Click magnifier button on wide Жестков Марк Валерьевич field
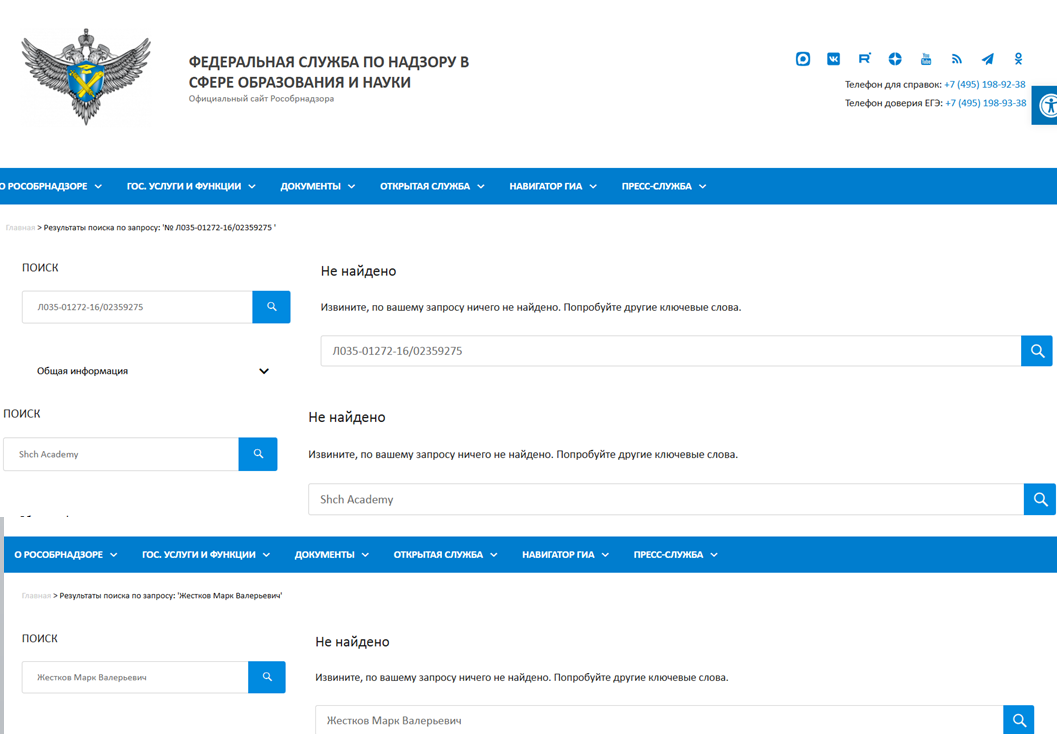Image resolution: width=1057 pixels, height=734 pixels. (x=1019, y=720)
